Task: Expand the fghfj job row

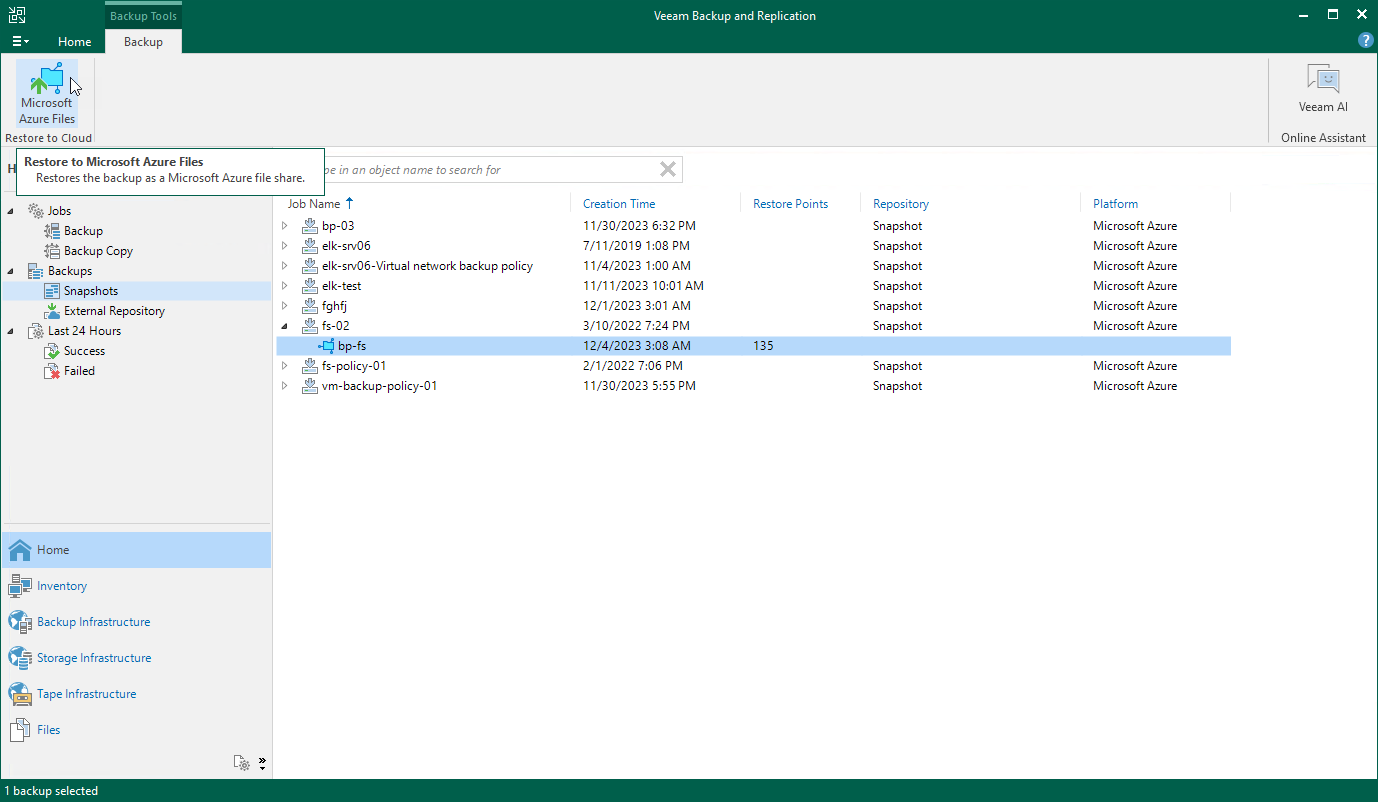Action: [x=284, y=306]
